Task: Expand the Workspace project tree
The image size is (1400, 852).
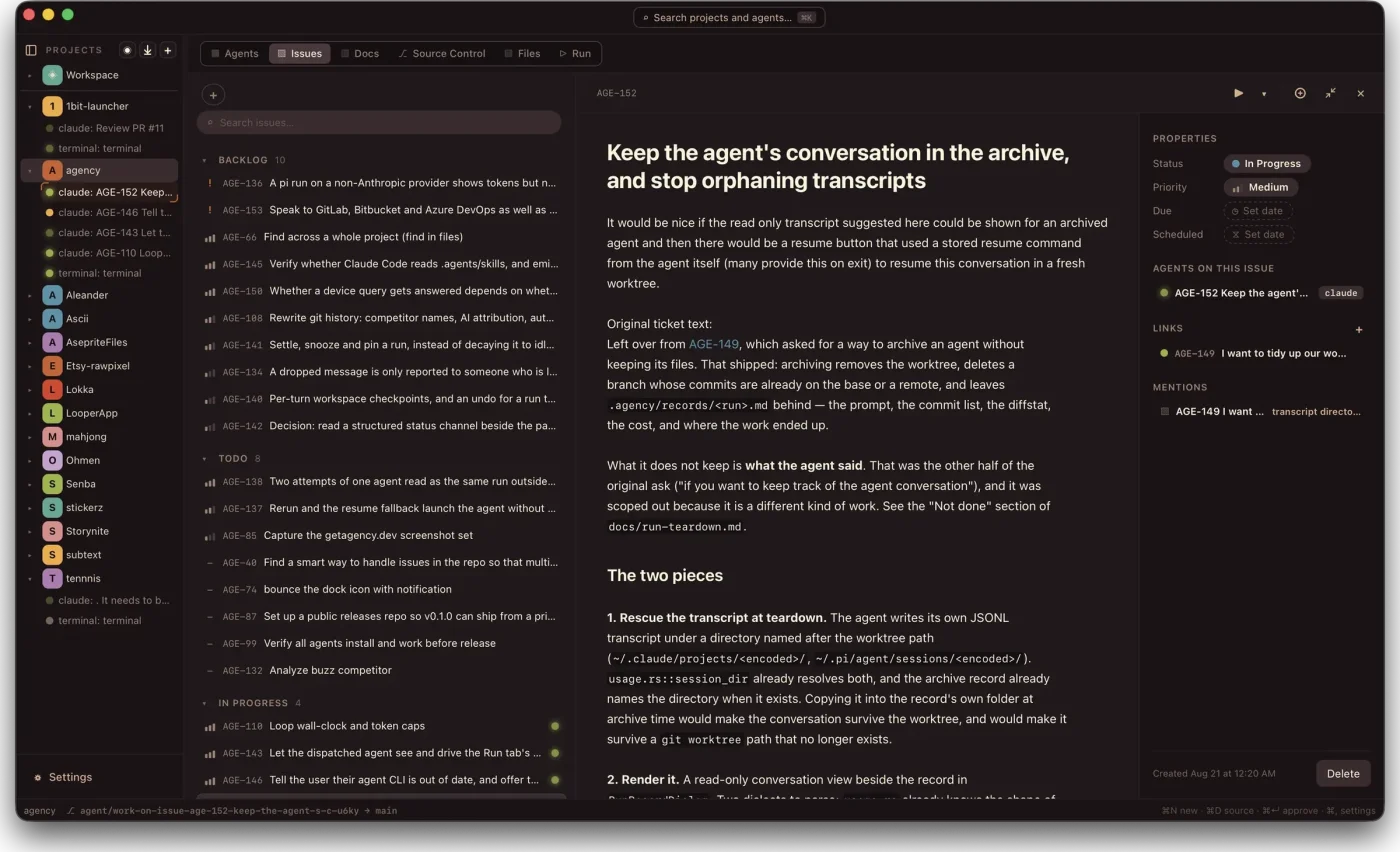Action: 29,75
